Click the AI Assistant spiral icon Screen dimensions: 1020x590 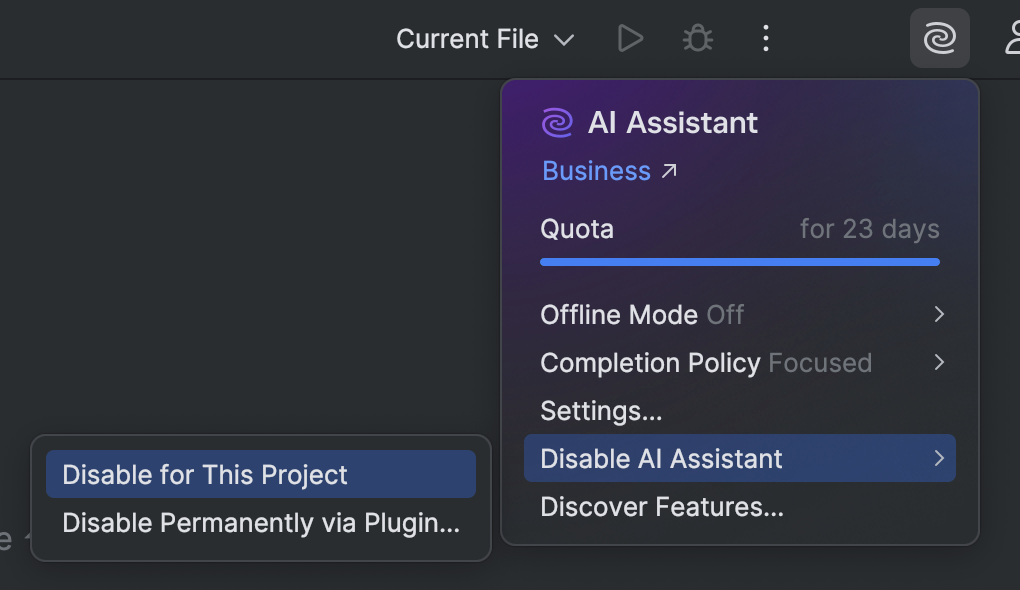(x=938, y=38)
